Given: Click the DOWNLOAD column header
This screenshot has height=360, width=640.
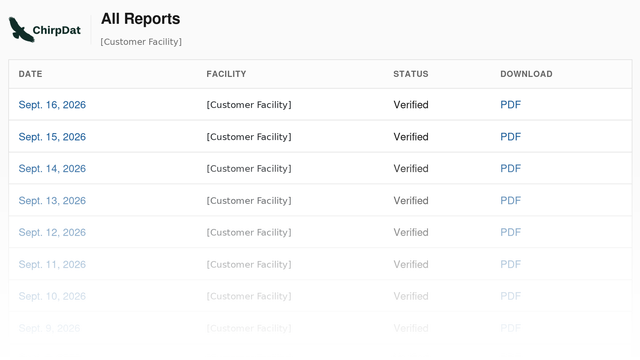Looking at the screenshot, I should pyautogui.click(x=526, y=74).
